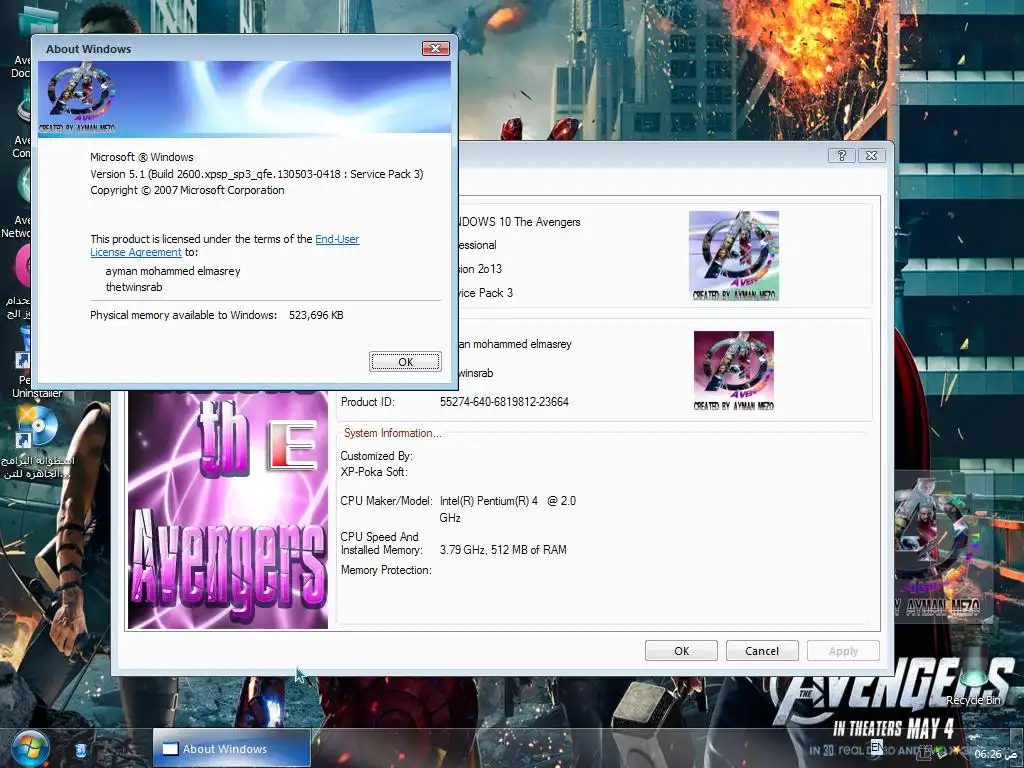Screen dimensions: 1024x768
Task: Click the 'Memory Protection:' label
Action: (386, 570)
